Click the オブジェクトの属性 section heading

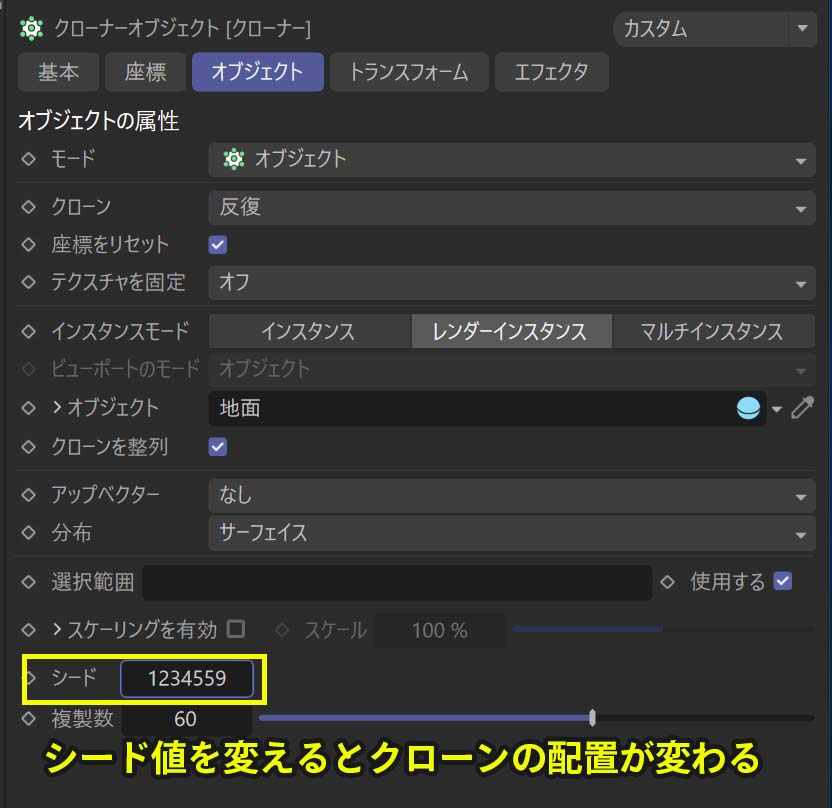pyautogui.click(x=99, y=120)
